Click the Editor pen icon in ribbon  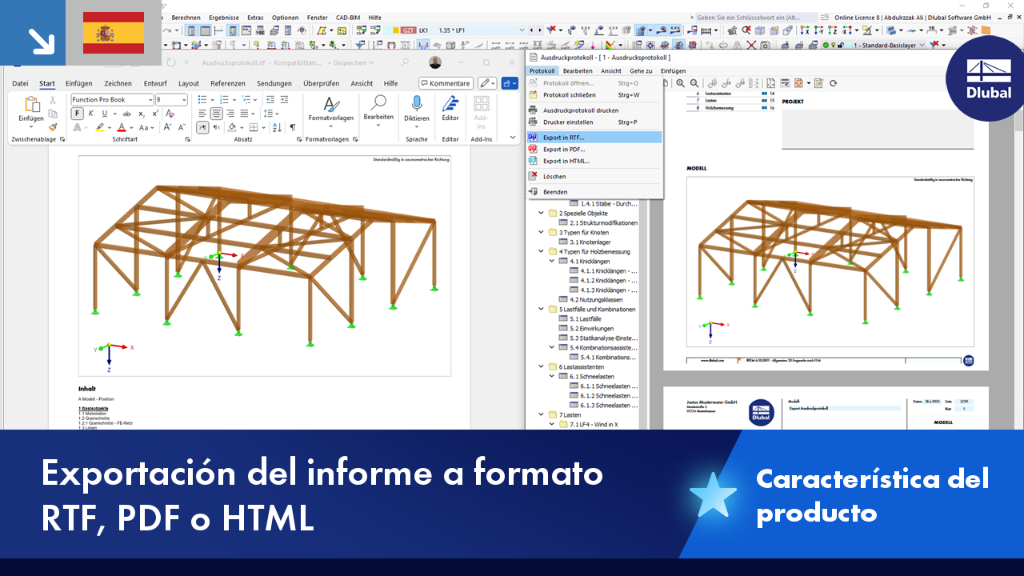(x=450, y=104)
